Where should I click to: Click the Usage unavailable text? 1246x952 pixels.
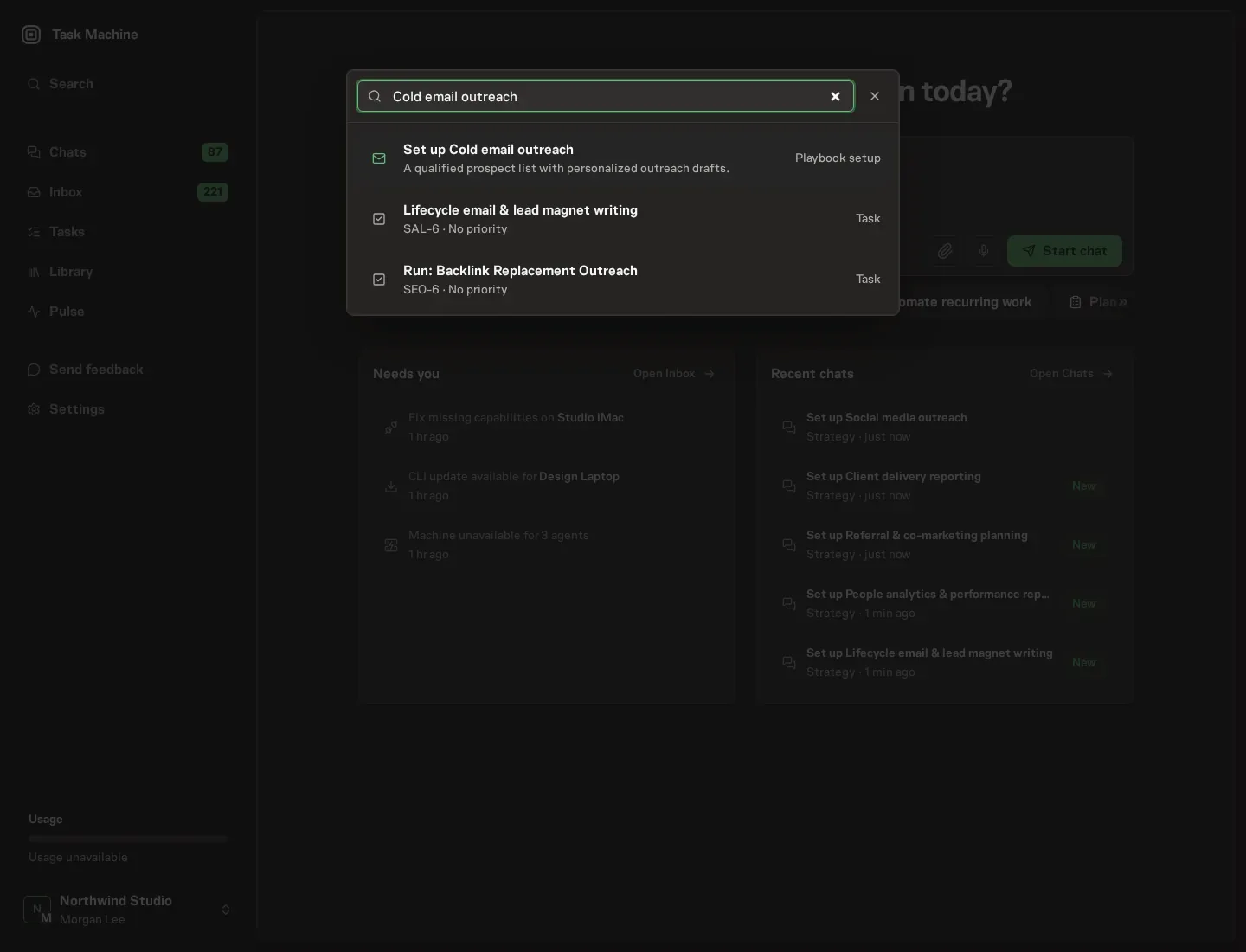tap(78, 857)
